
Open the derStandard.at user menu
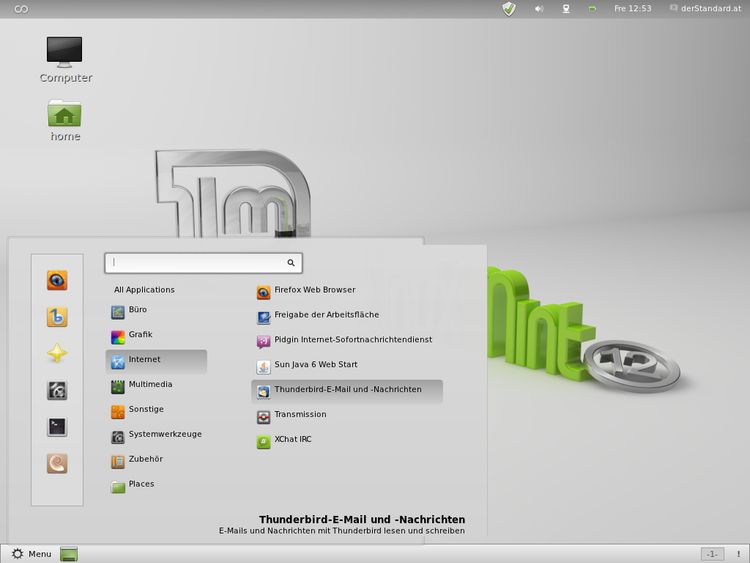tap(711, 9)
